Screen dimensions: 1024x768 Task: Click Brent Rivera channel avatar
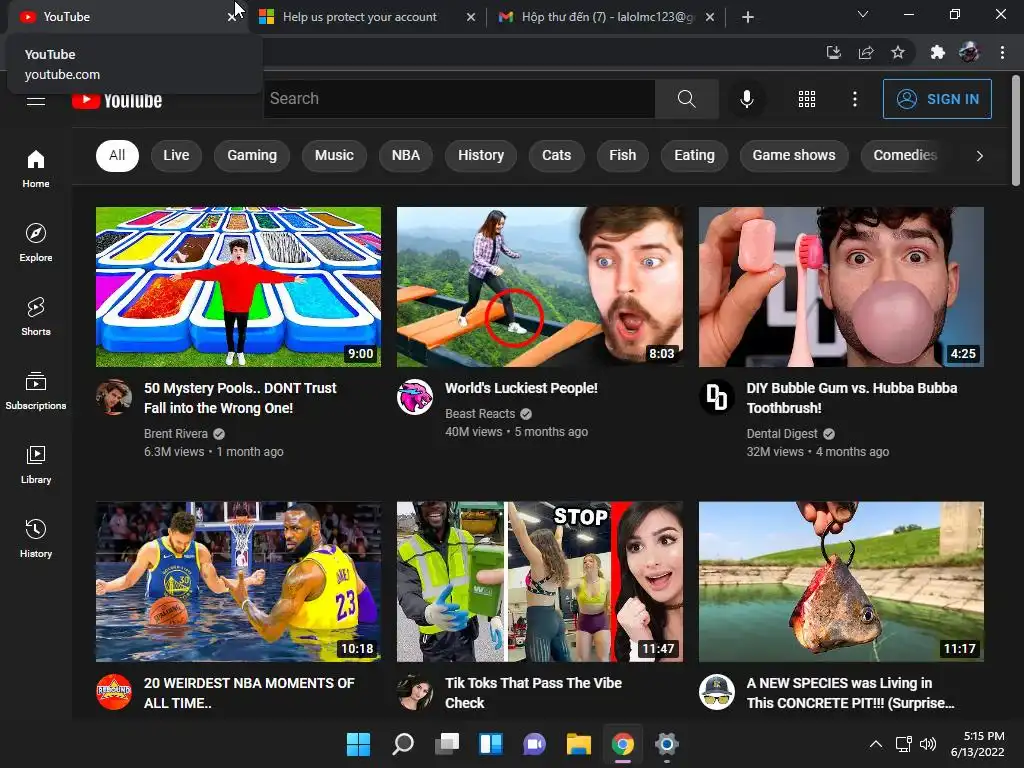[x=114, y=397]
